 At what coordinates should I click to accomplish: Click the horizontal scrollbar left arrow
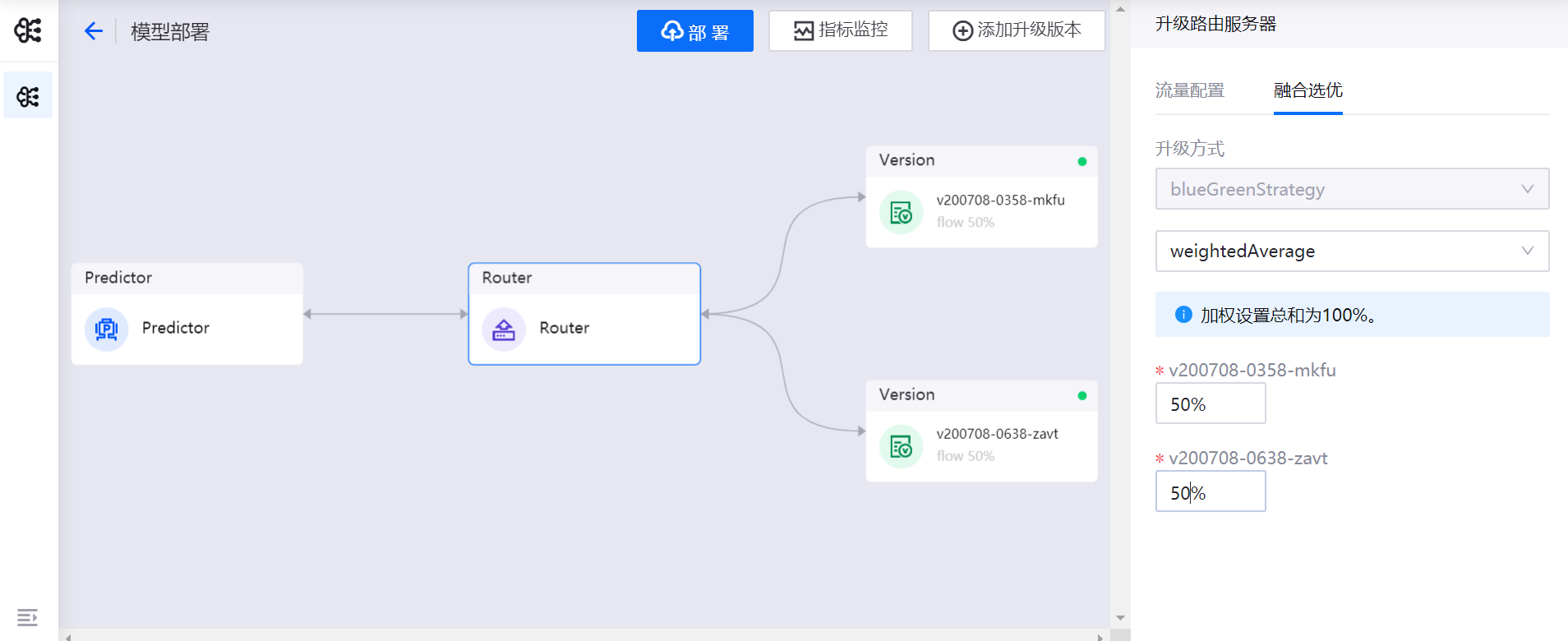pos(68,636)
